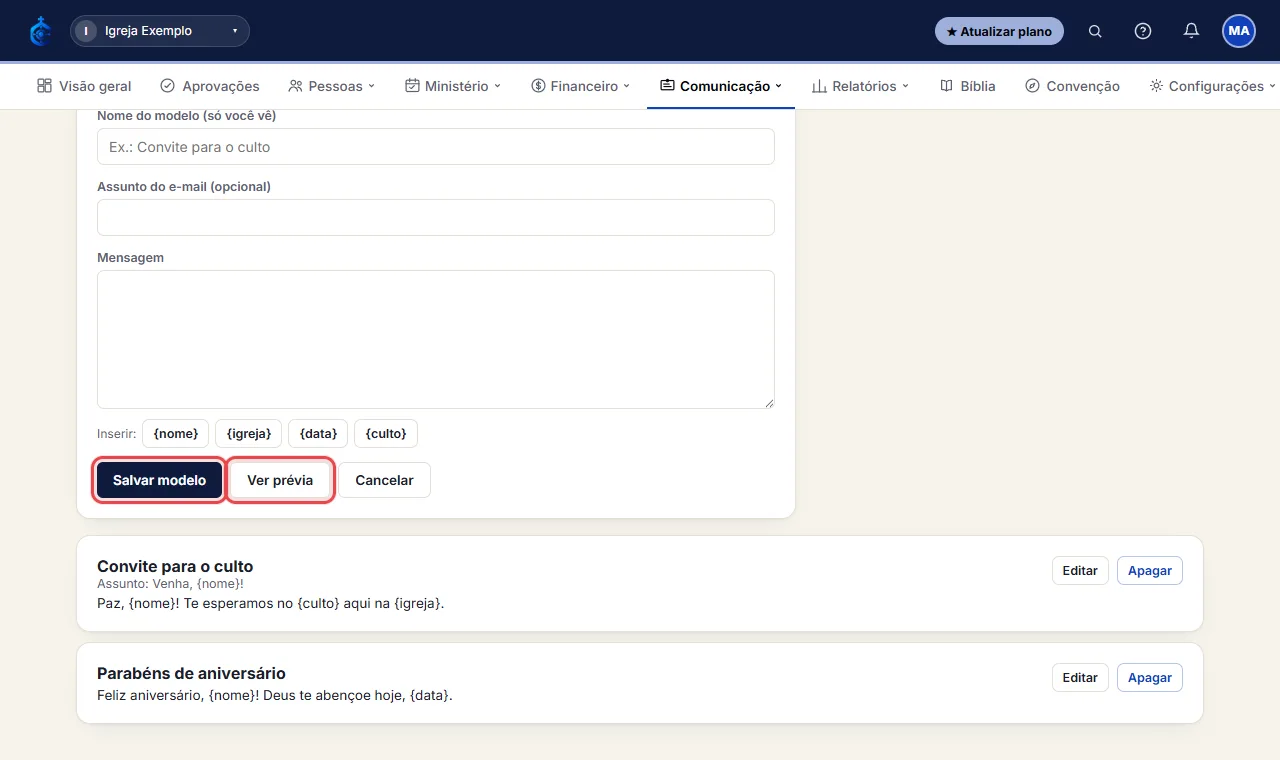Image resolution: width=1280 pixels, height=760 pixels.
Task: Click the Pessoas people icon
Action: (295, 86)
